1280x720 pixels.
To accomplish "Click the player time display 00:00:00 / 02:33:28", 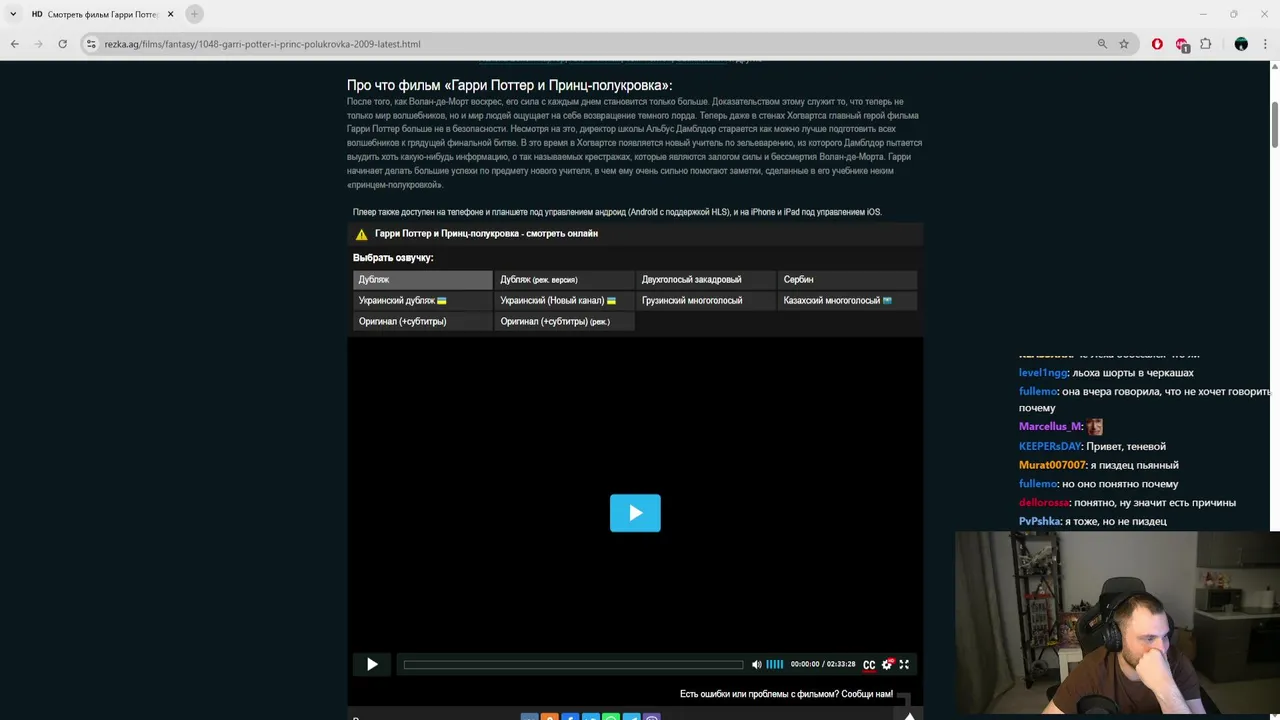I will (x=823, y=664).
